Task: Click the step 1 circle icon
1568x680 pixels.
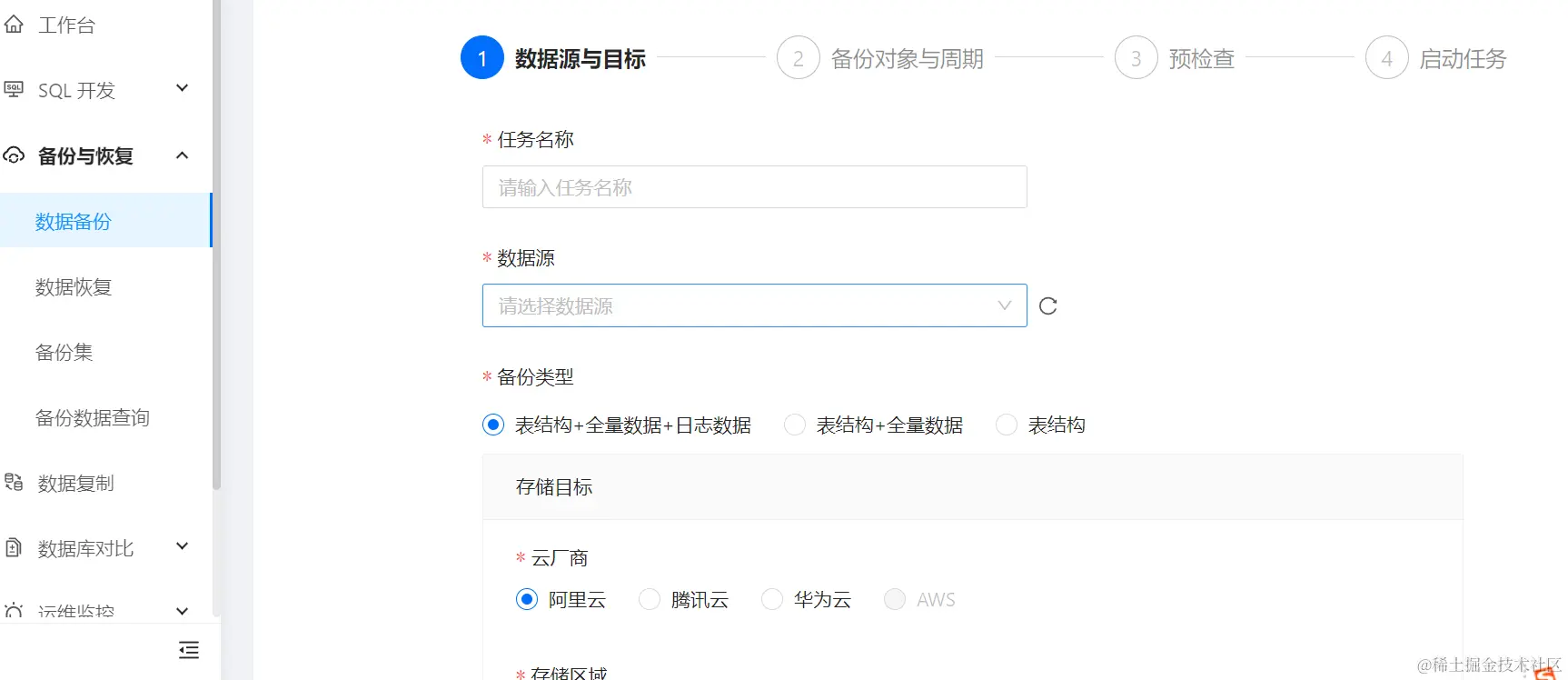Action: [x=482, y=58]
